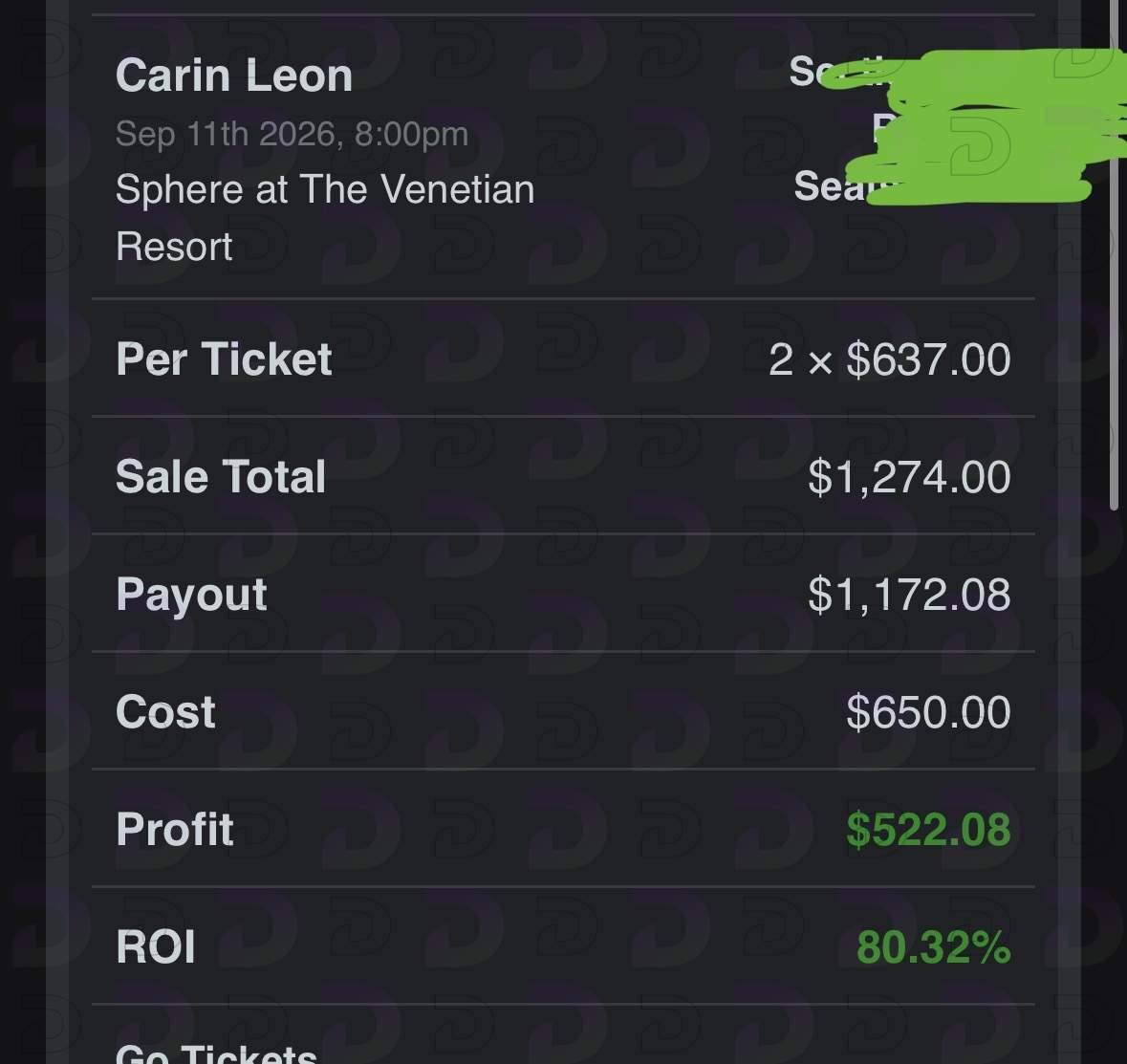Tap the green 80.32% ROI value

point(934,947)
